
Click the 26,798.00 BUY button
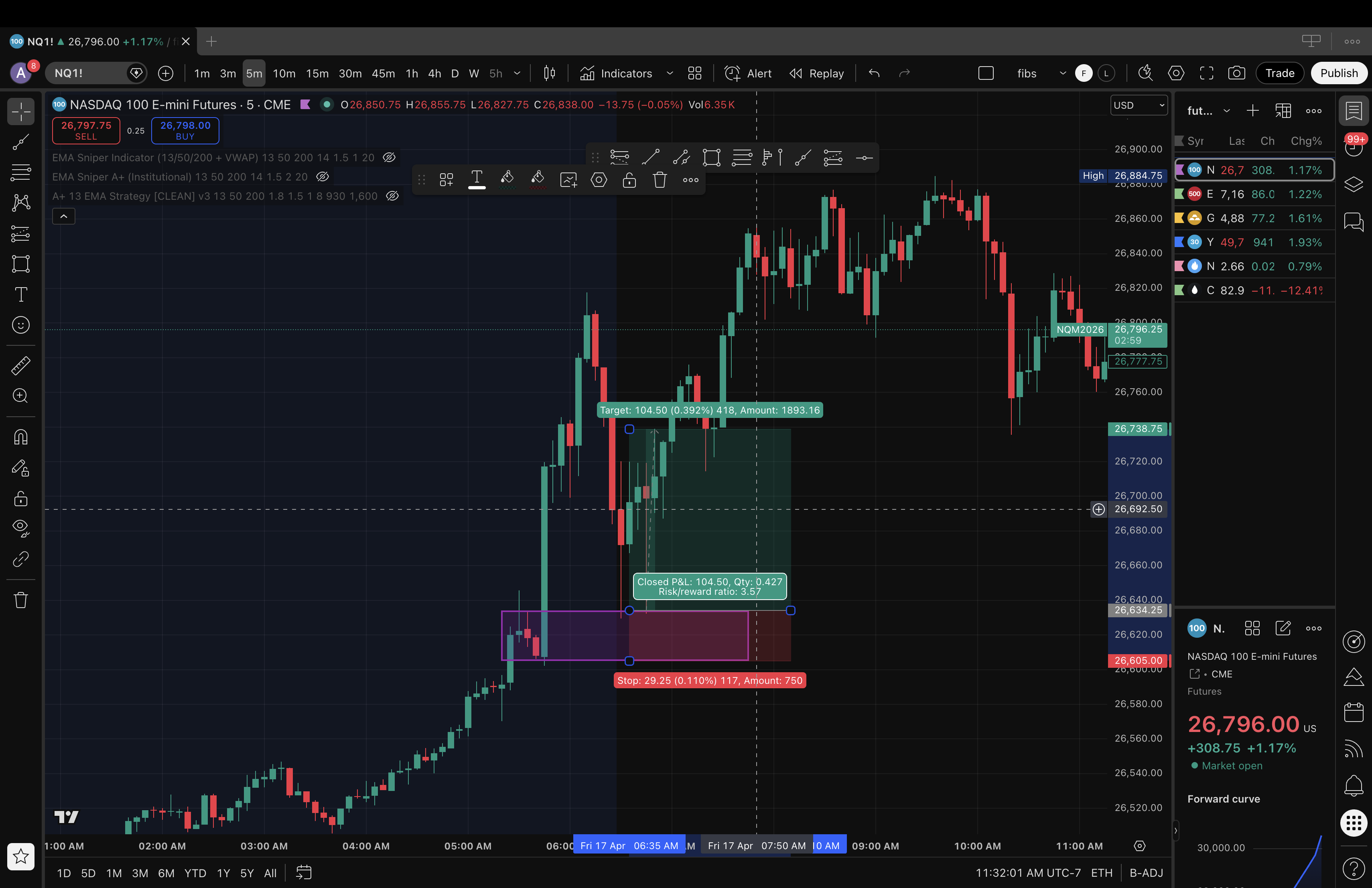point(185,130)
